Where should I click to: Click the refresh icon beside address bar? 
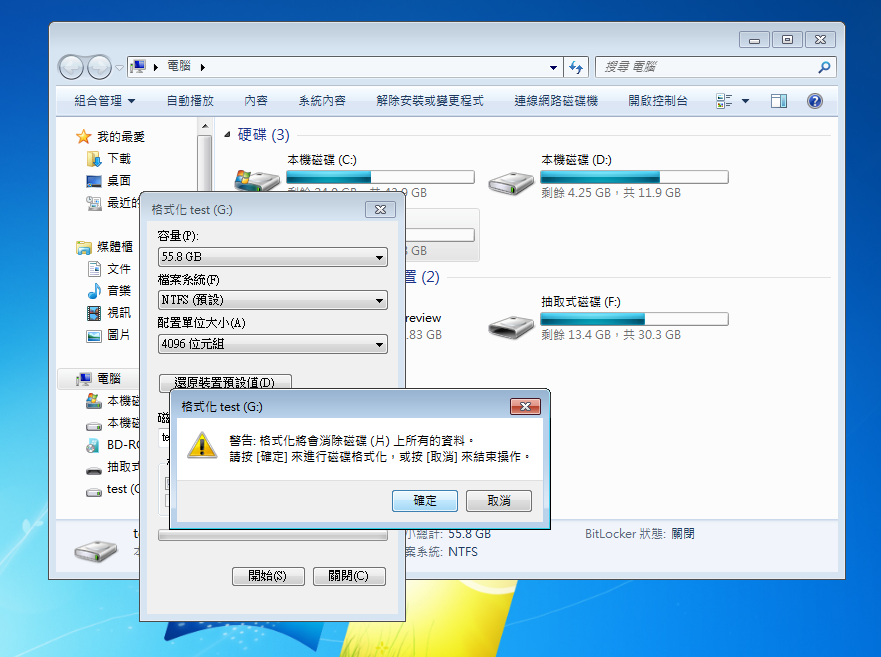pyautogui.click(x=576, y=67)
